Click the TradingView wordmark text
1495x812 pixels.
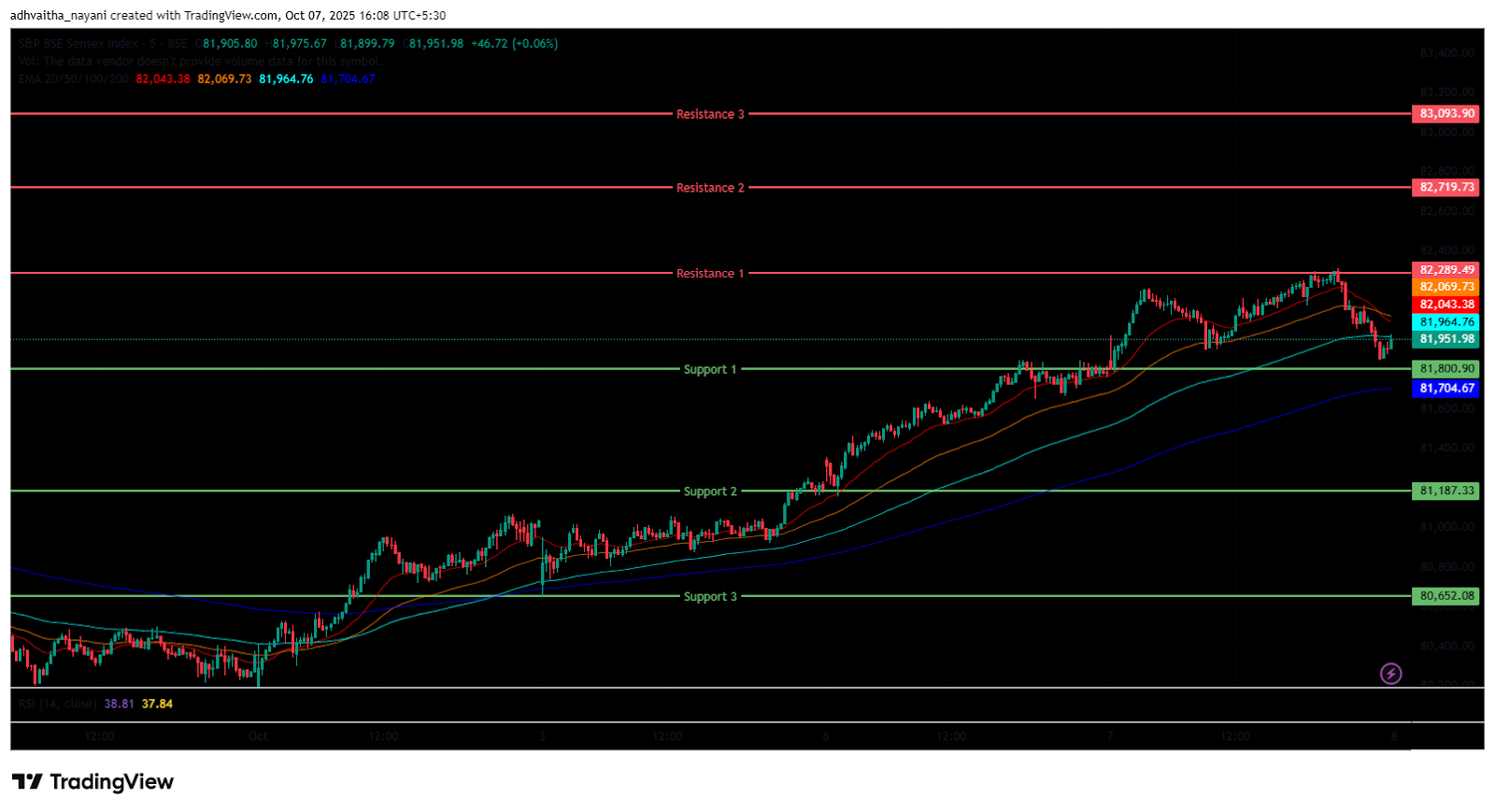pyautogui.click(x=111, y=781)
